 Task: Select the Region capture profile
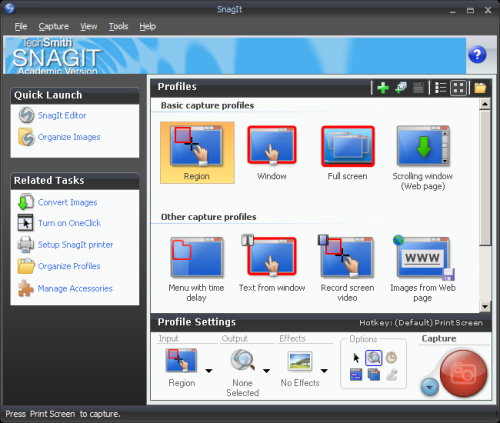(x=197, y=153)
